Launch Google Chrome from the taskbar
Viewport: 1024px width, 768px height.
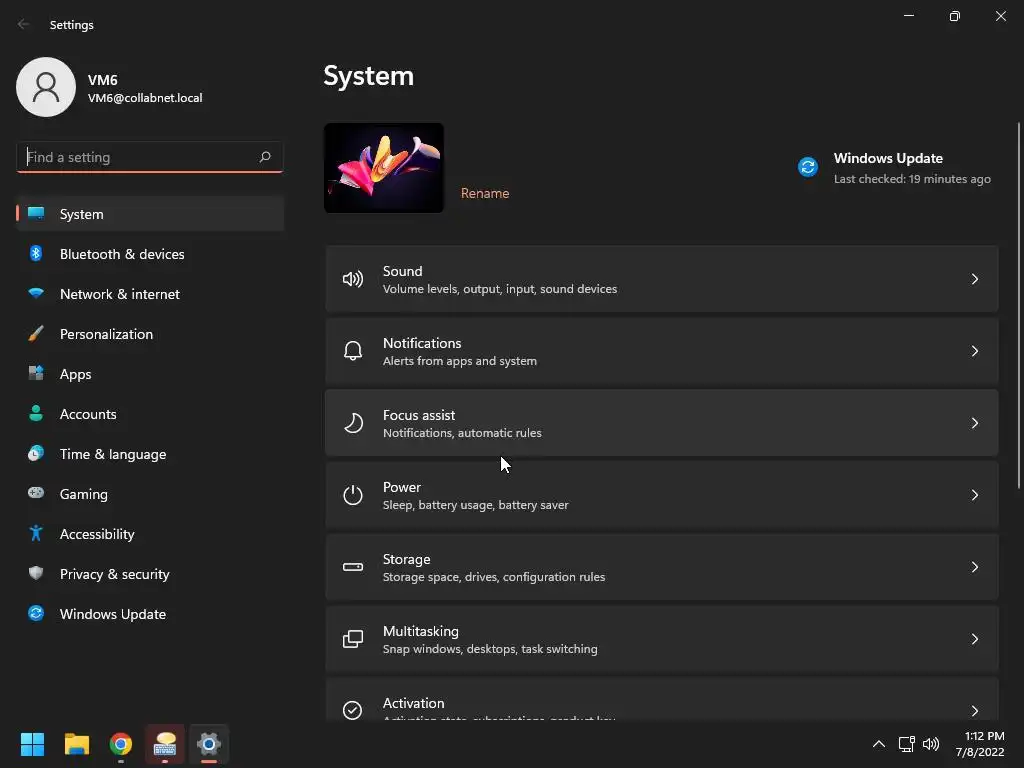pos(121,744)
